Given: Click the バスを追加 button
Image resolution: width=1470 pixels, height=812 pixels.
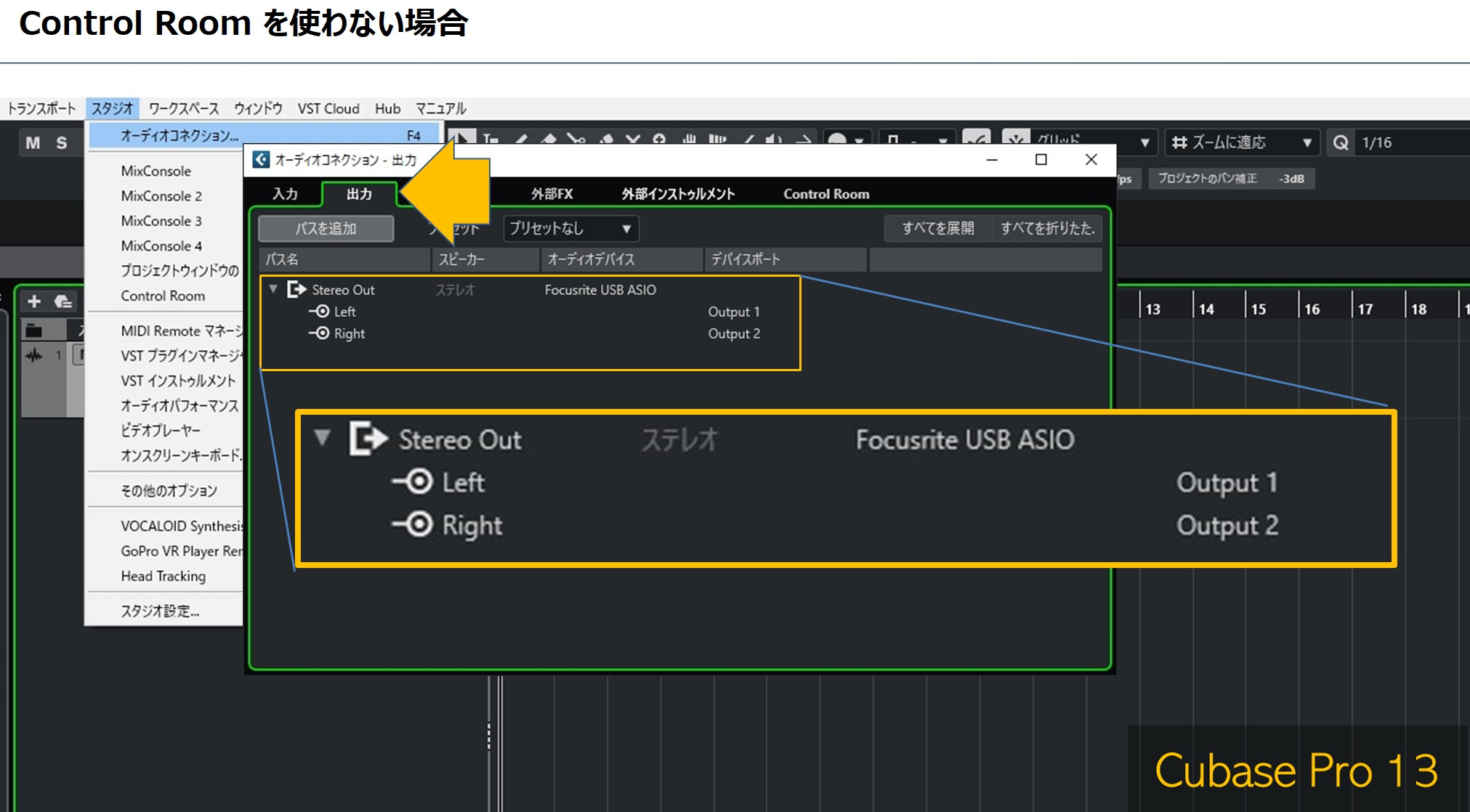Looking at the screenshot, I should pos(326,229).
